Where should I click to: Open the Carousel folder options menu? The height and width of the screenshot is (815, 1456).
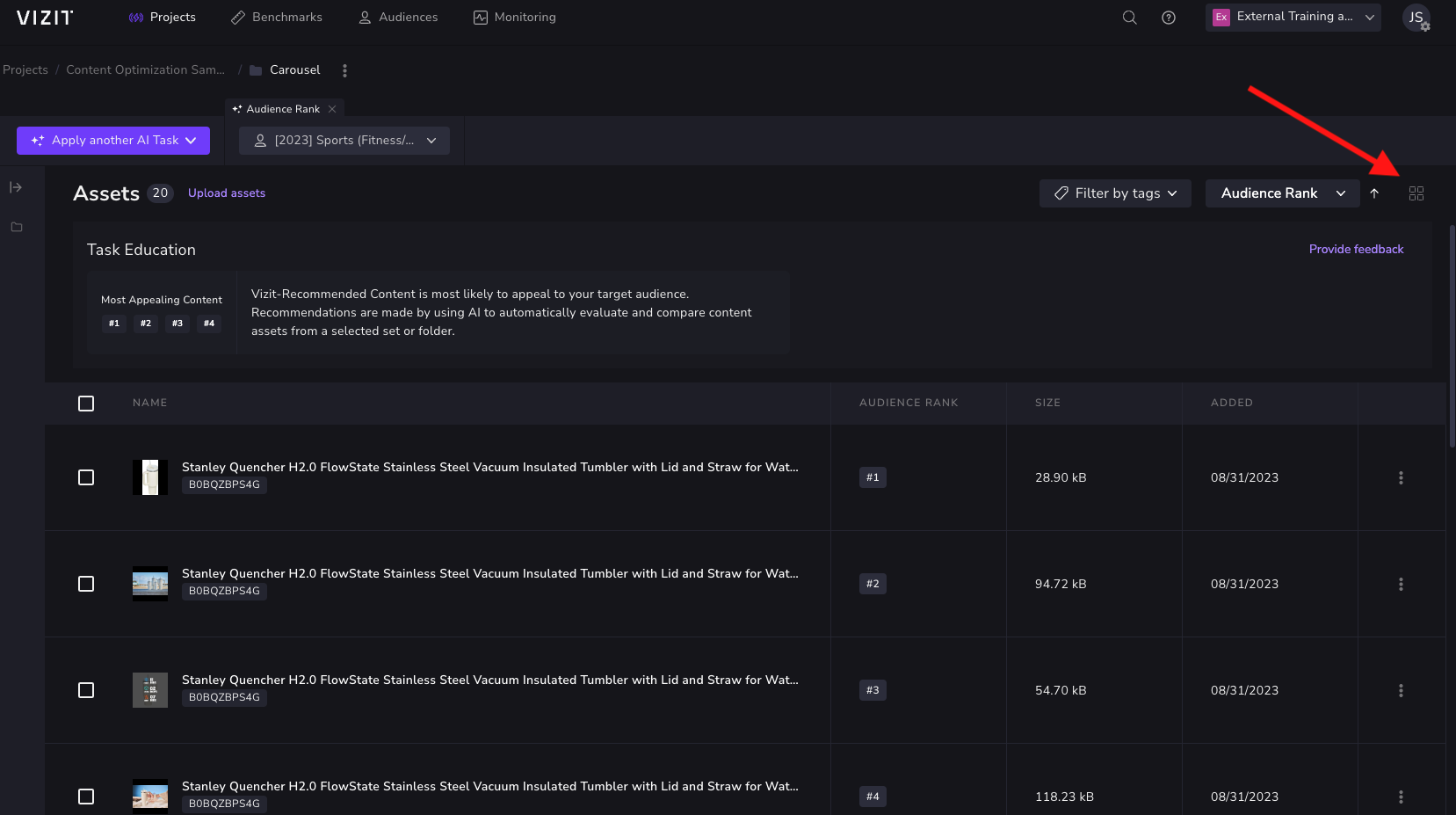344,70
